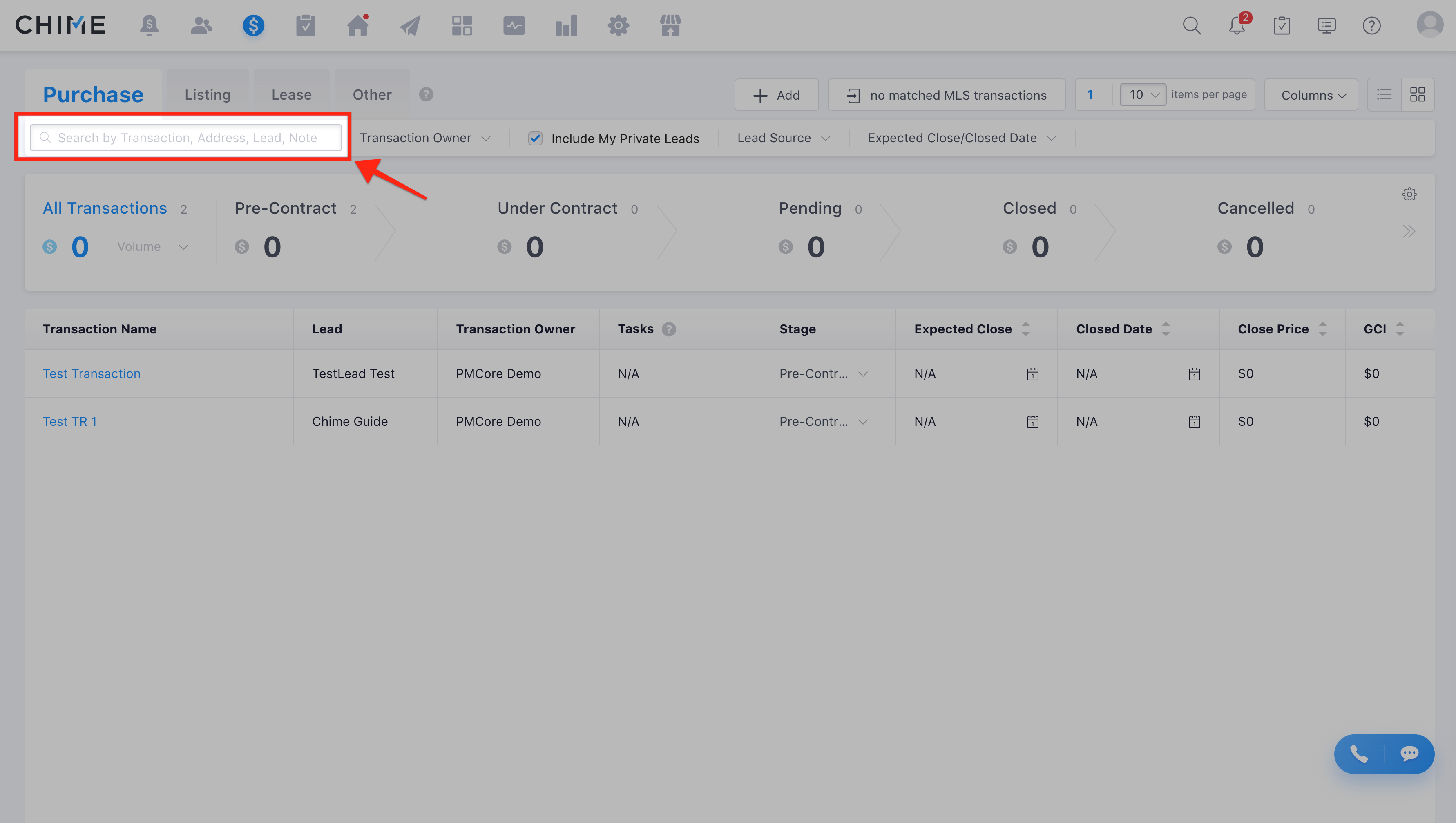Open Closed Date calendar for Test Transaction
The image size is (1456, 823).
click(x=1194, y=373)
